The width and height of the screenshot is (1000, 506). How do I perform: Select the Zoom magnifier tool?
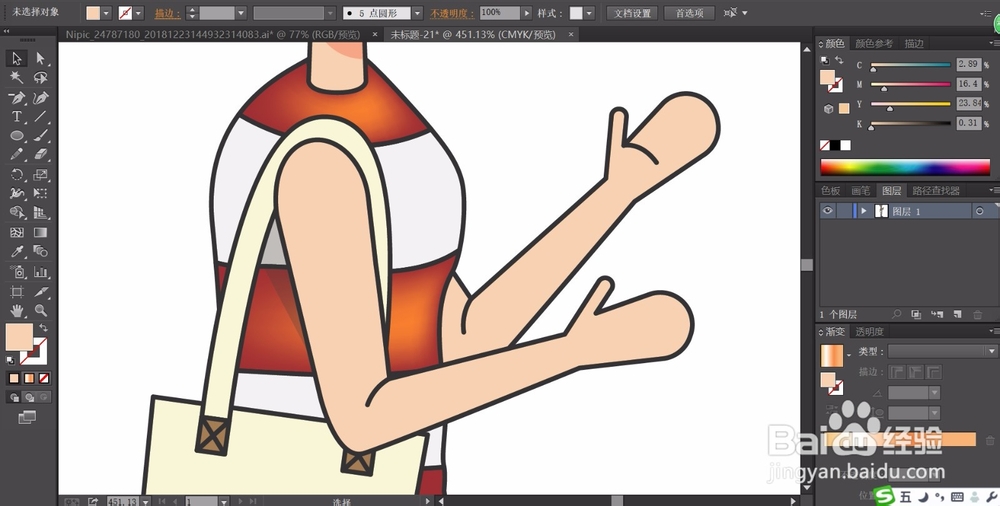[x=41, y=311]
